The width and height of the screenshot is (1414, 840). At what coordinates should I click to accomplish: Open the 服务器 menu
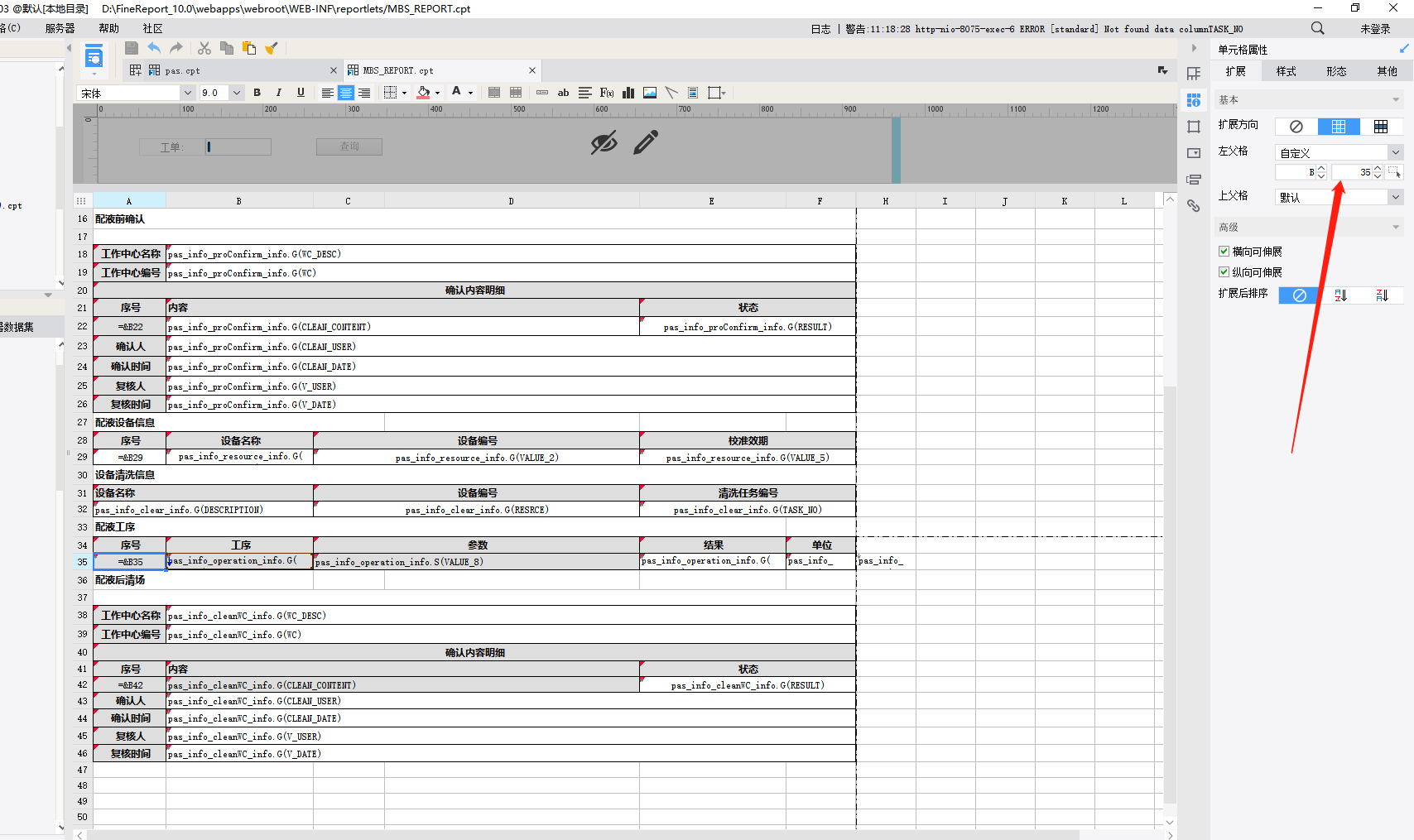(60, 28)
